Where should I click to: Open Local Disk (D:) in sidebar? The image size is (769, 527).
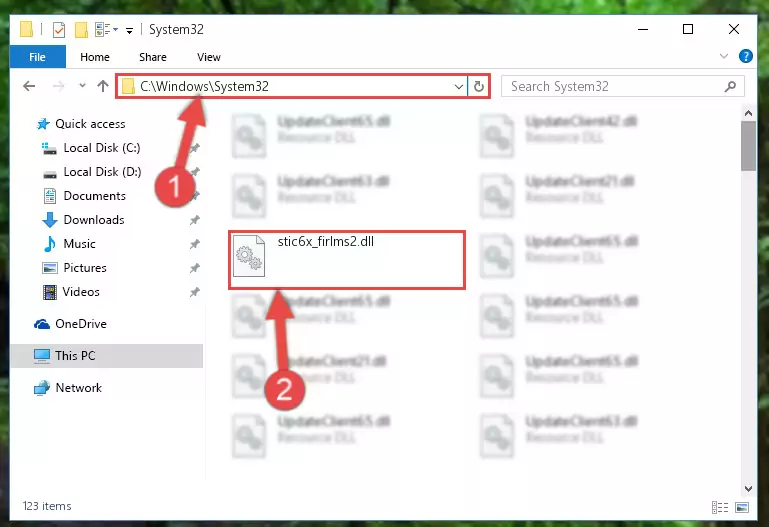pos(102,172)
